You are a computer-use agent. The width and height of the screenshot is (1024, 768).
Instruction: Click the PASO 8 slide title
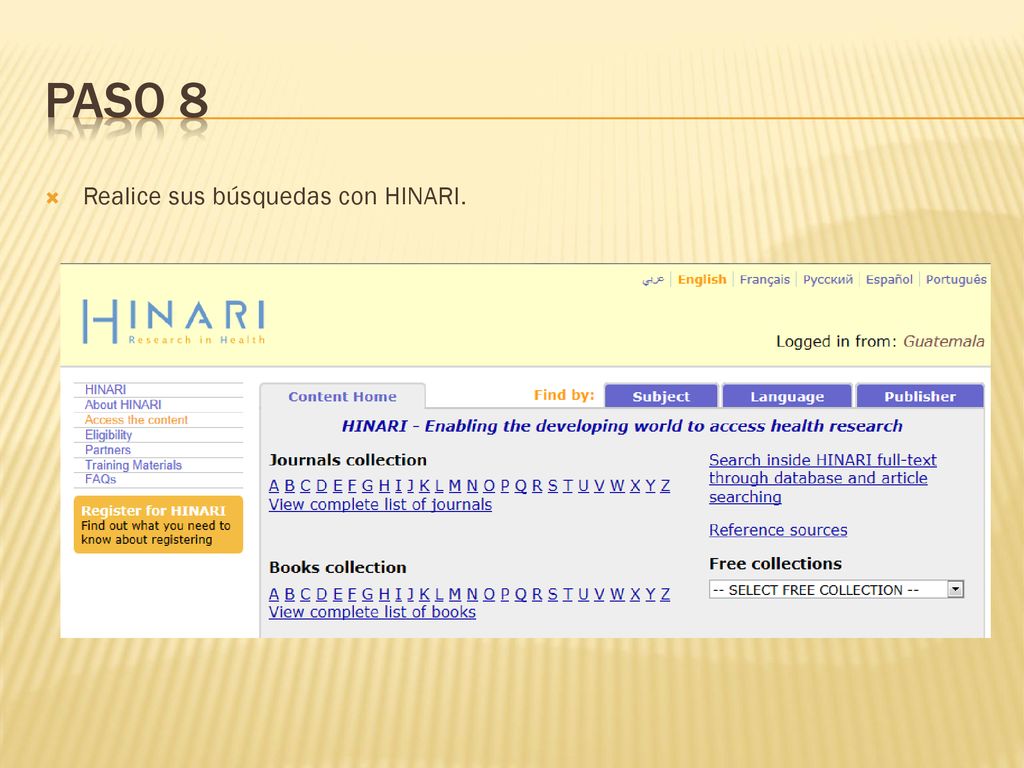(x=127, y=101)
